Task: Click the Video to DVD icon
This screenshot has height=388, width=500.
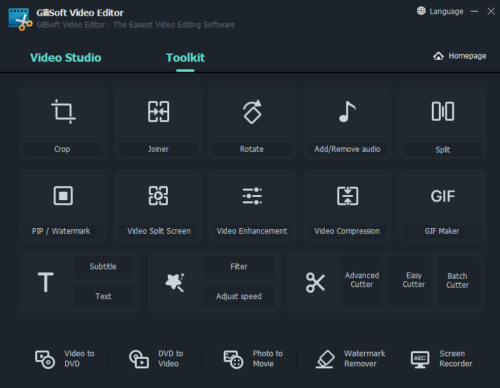Action: 45,359
